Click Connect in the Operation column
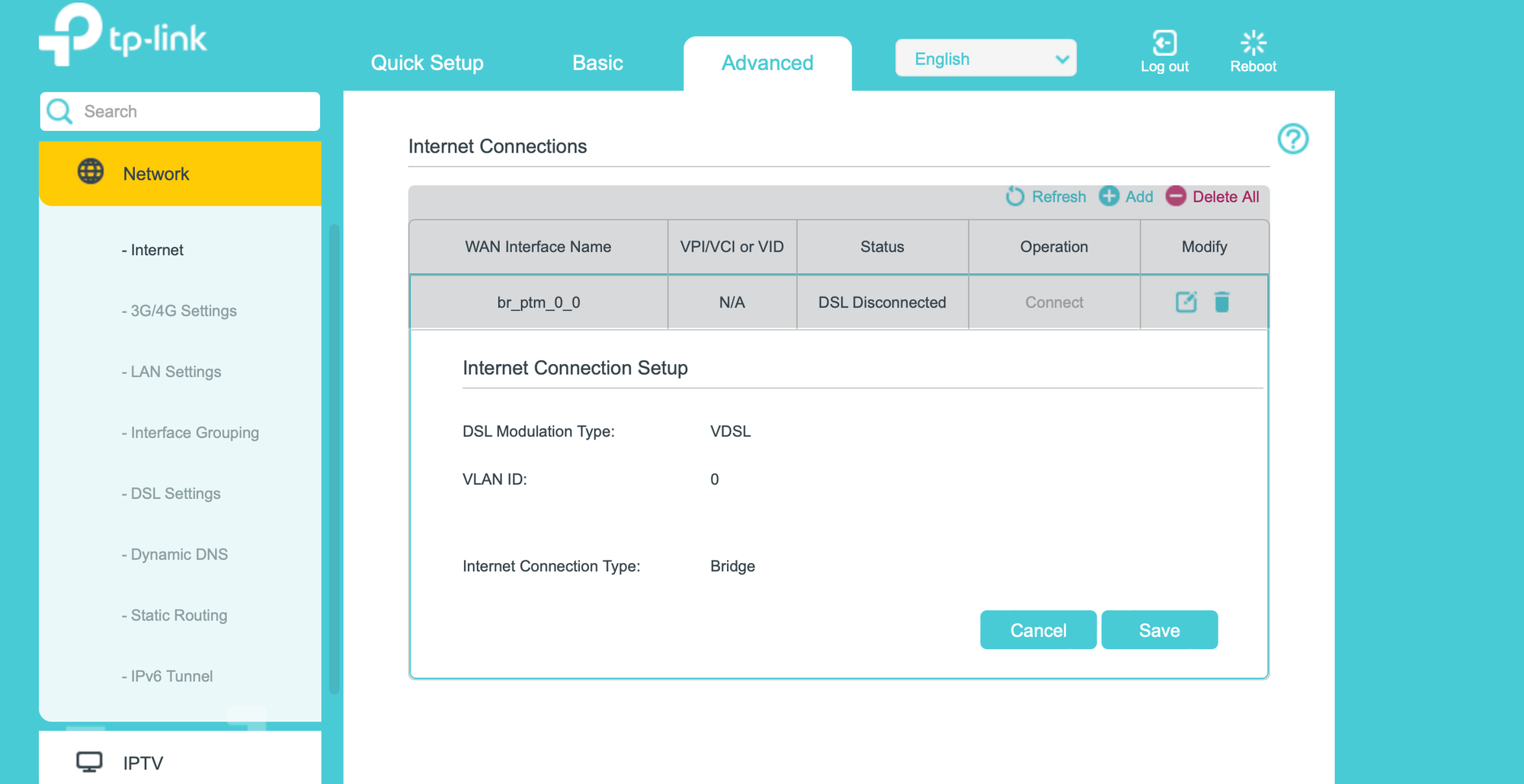 coord(1054,302)
